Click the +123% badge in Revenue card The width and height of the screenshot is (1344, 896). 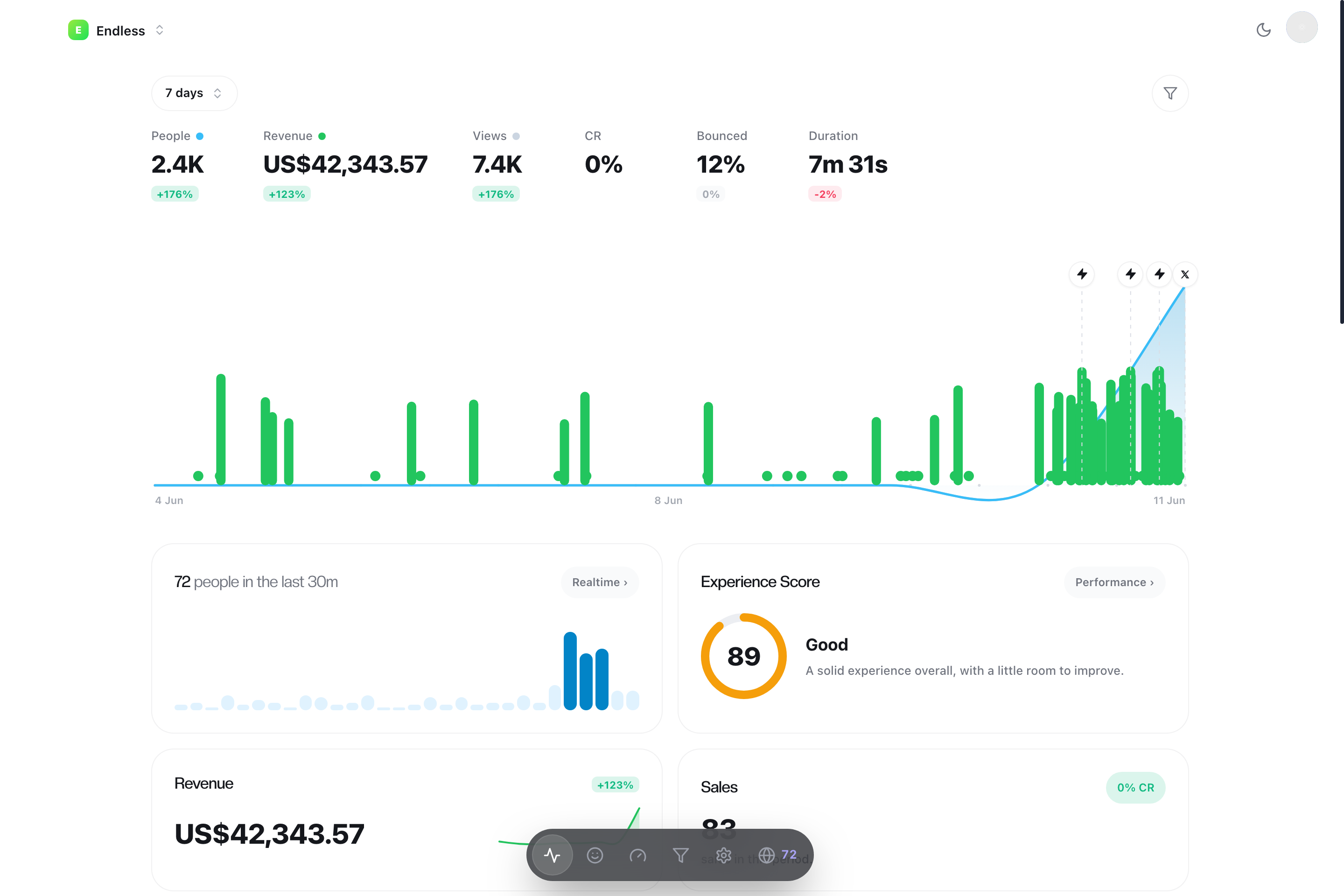[615, 784]
